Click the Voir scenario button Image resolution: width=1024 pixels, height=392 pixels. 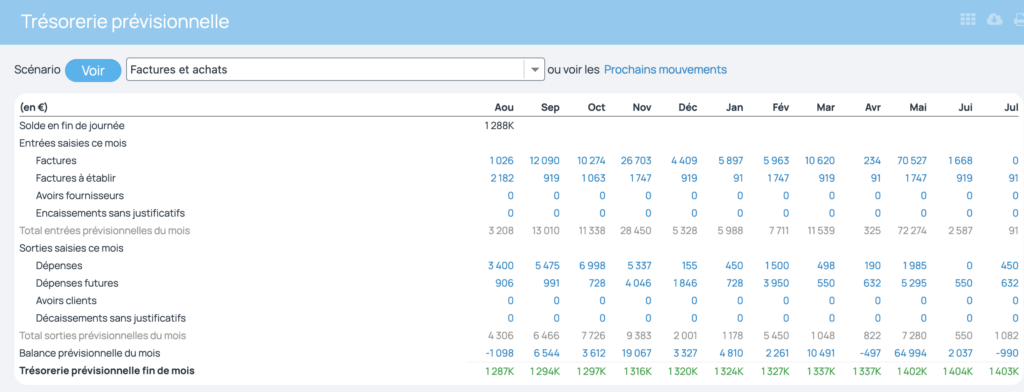tap(93, 70)
